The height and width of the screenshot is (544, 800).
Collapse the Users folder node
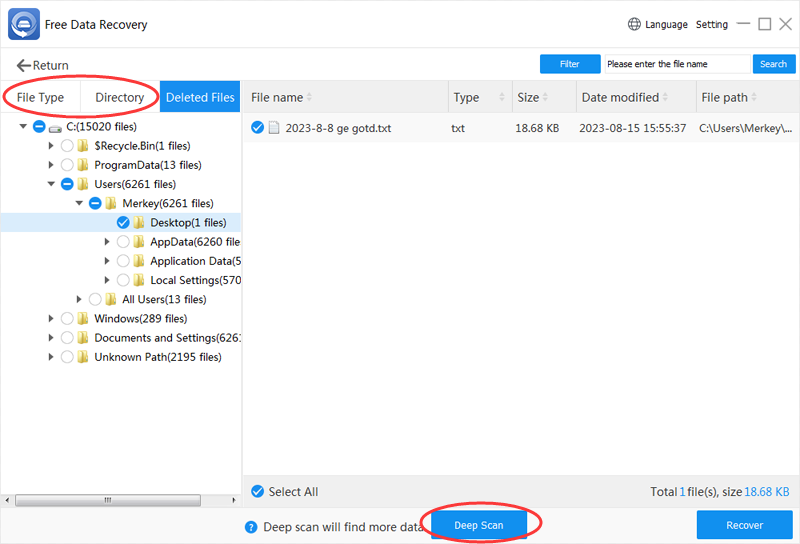click(52, 184)
